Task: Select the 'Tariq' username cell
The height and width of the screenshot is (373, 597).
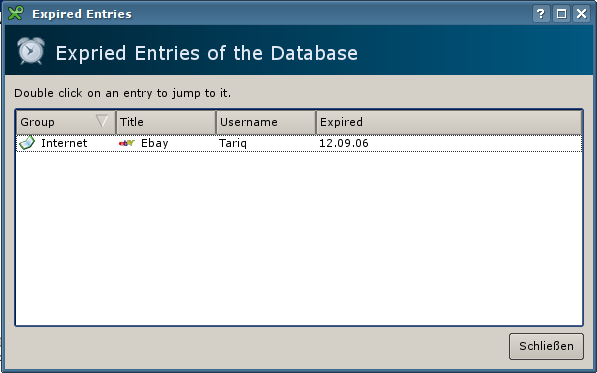Action: 267,143
